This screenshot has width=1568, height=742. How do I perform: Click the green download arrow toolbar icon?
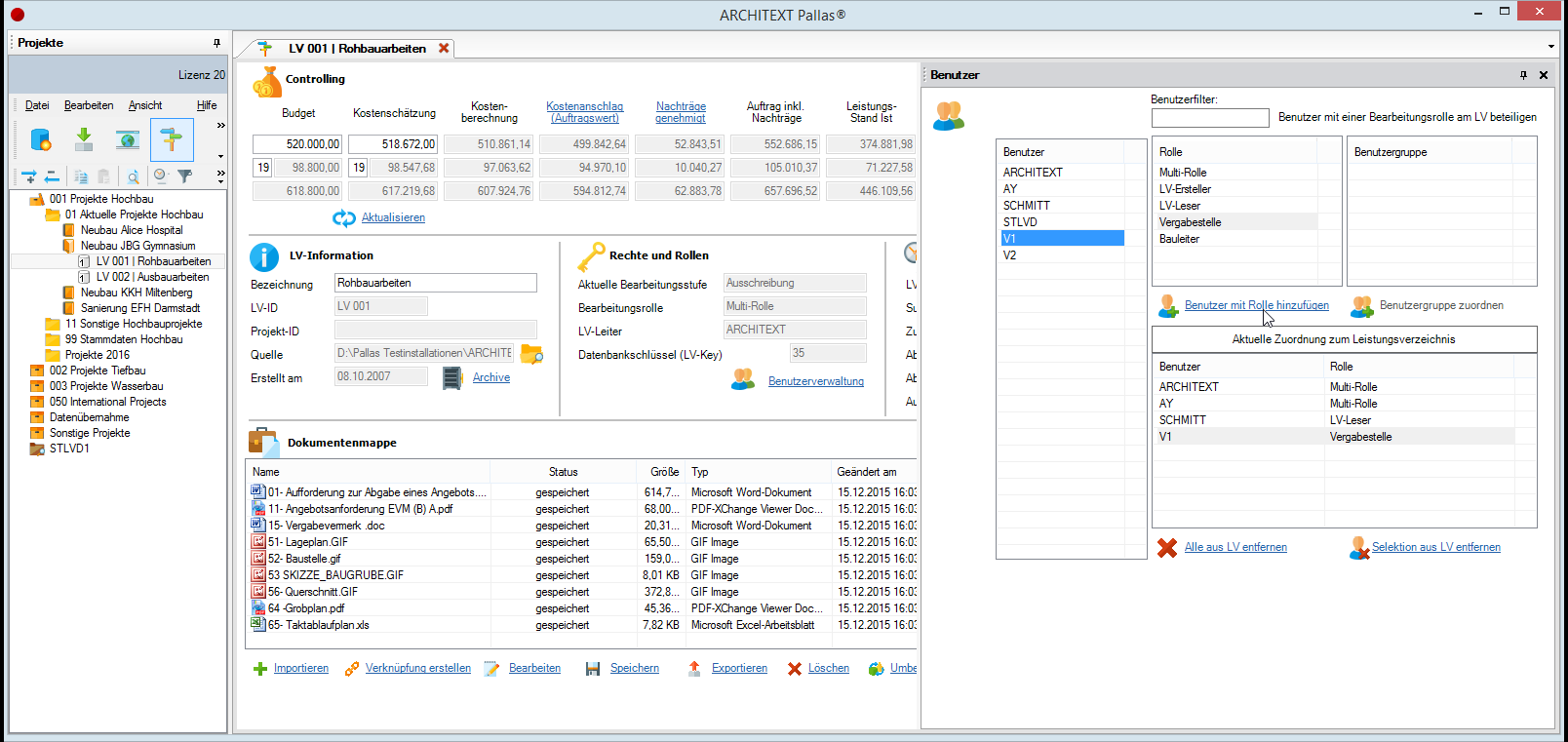coord(84,140)
